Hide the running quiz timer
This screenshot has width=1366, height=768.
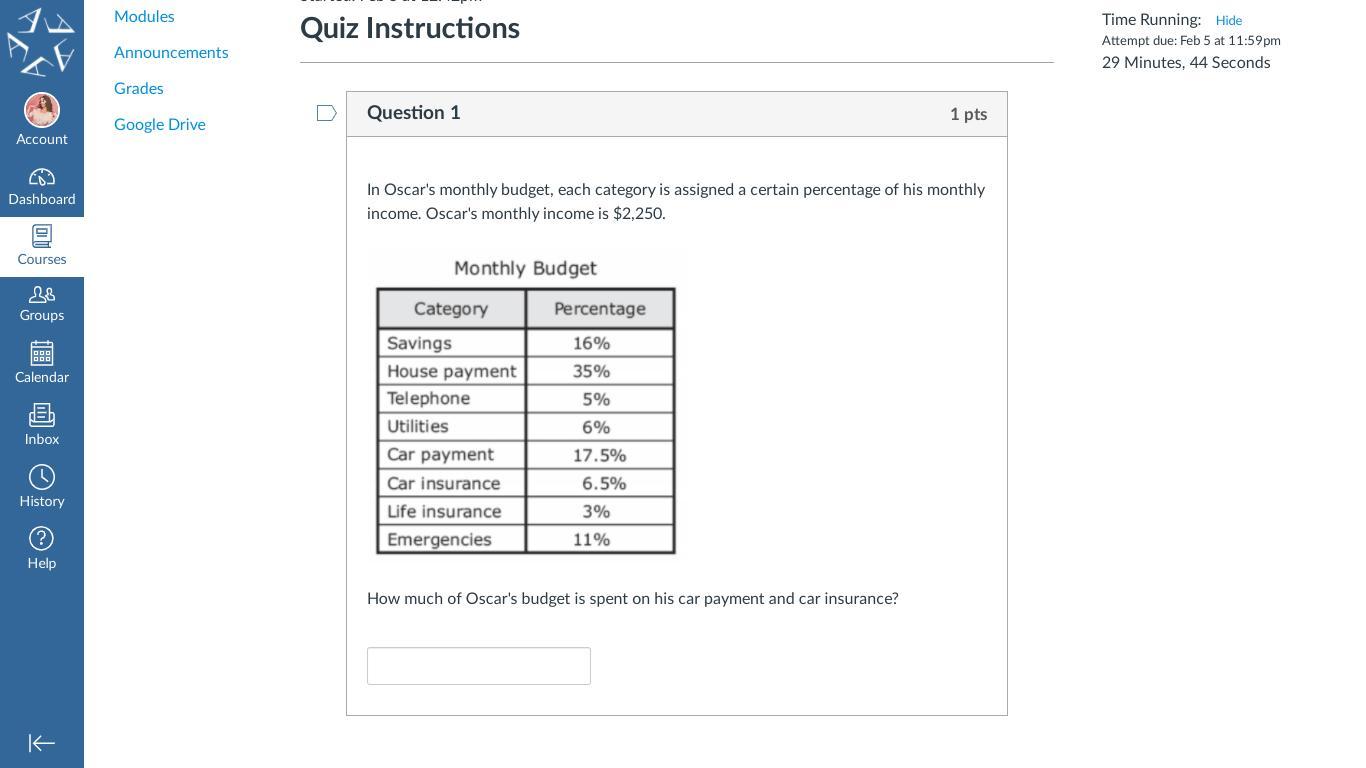coord(1229,20)
